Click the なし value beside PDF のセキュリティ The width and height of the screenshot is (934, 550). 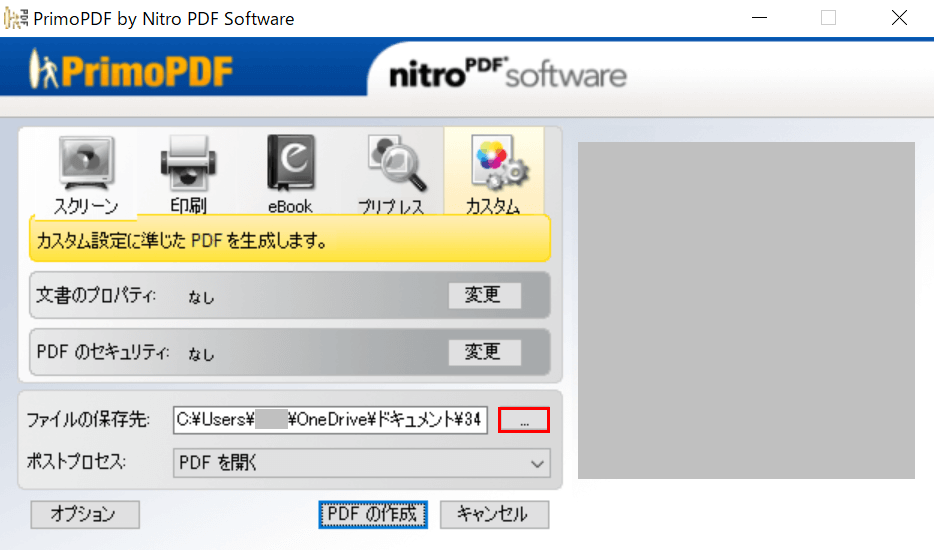click(x=201, y=354)
